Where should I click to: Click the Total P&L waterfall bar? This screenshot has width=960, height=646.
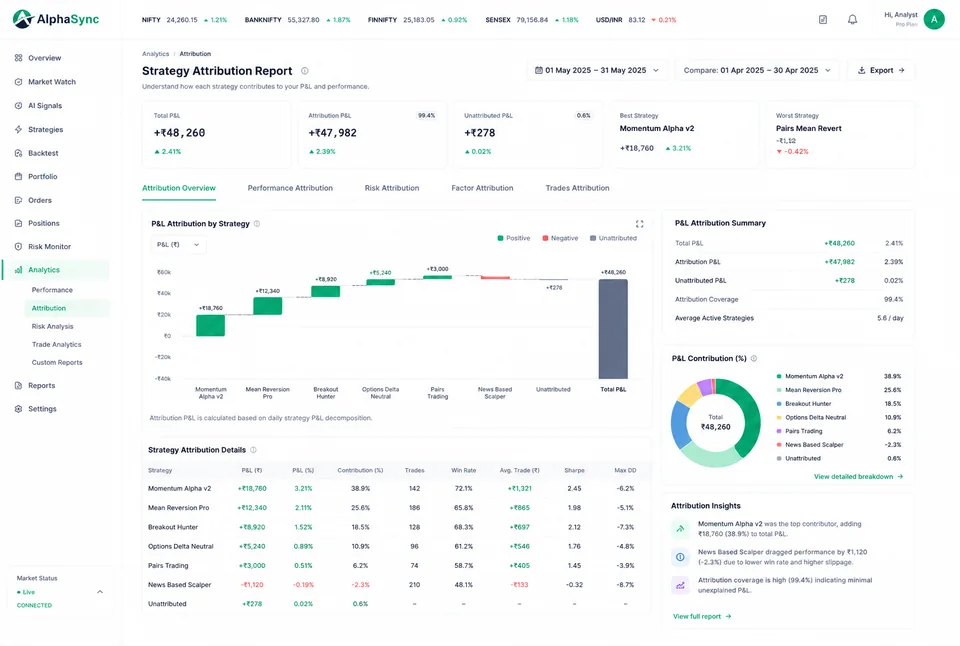613,329
